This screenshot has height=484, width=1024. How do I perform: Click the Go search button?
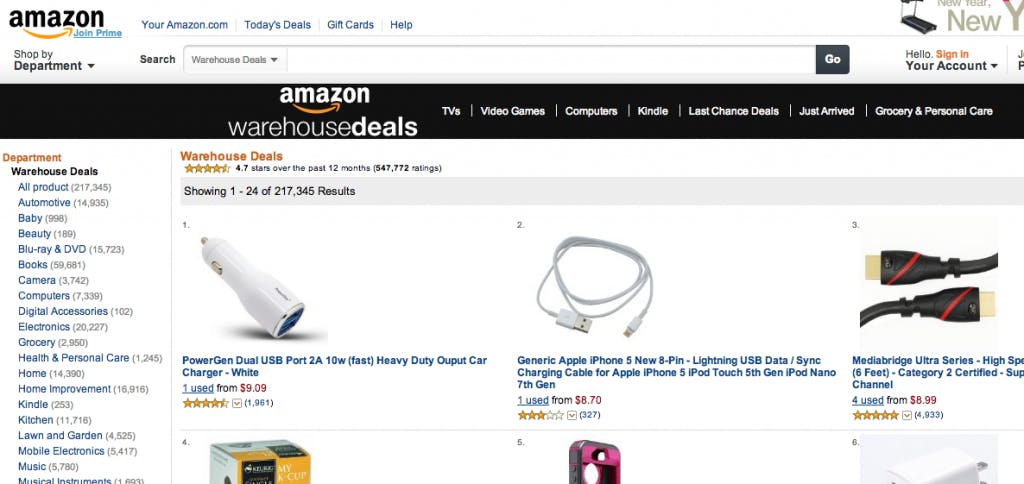[832, 59]
